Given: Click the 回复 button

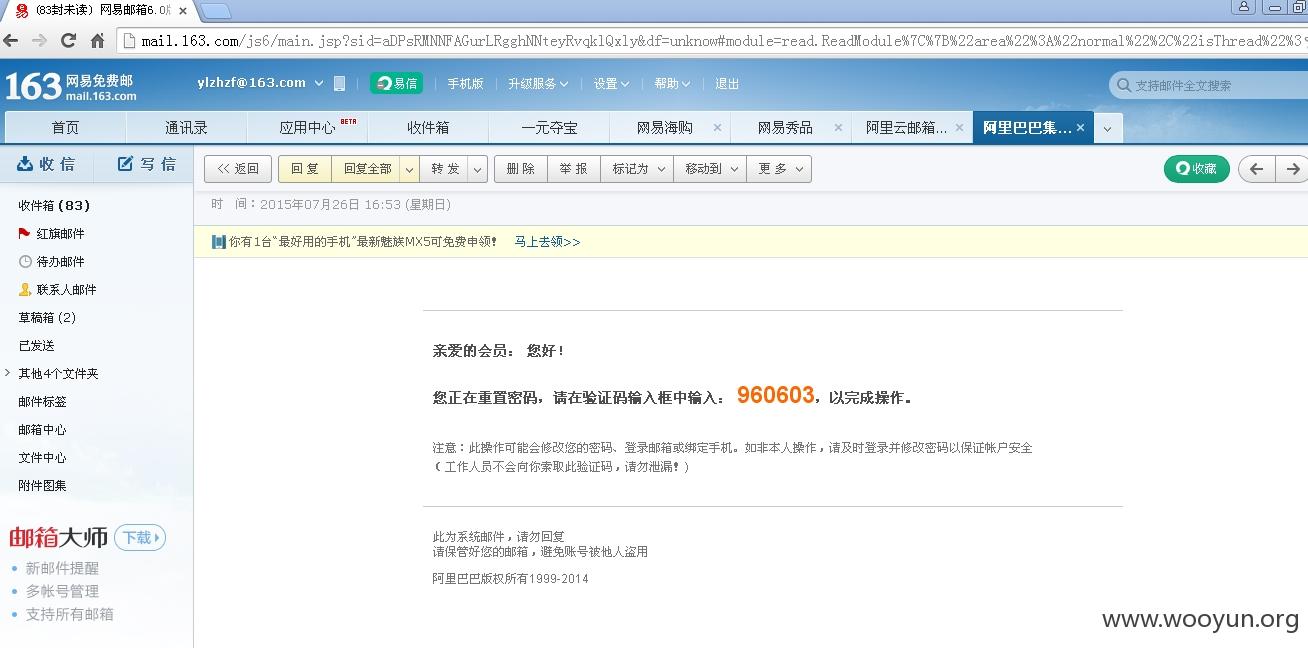Looking at the screenshot, I should 304,169.
